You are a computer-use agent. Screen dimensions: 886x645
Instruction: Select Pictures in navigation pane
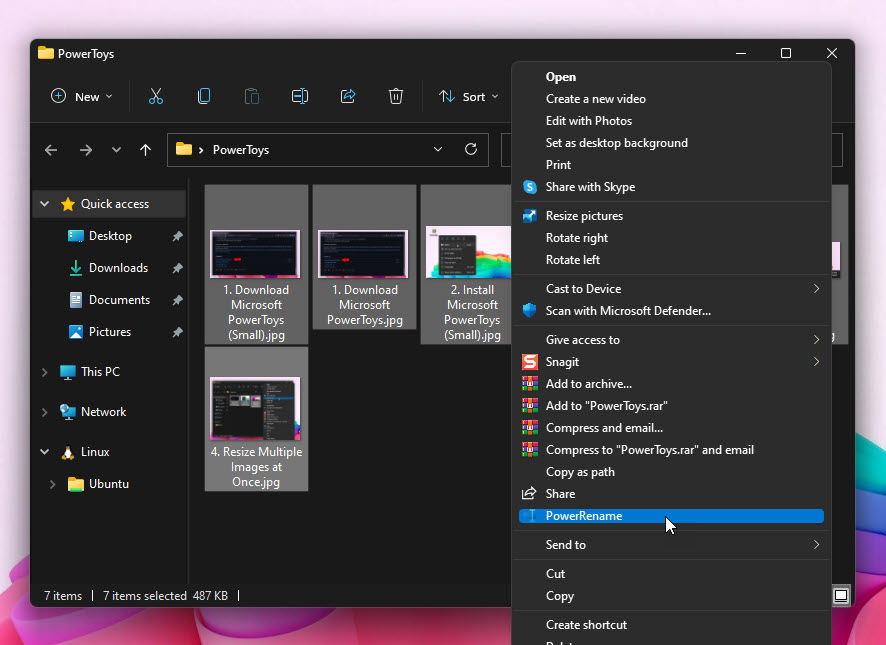click(110, 332)
